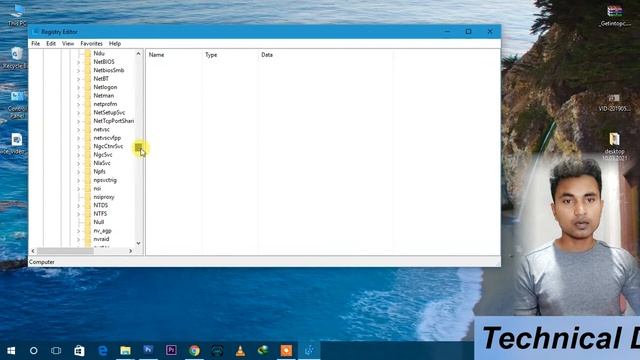Expand the NetbiosSmb key arrow

point(78,71)
